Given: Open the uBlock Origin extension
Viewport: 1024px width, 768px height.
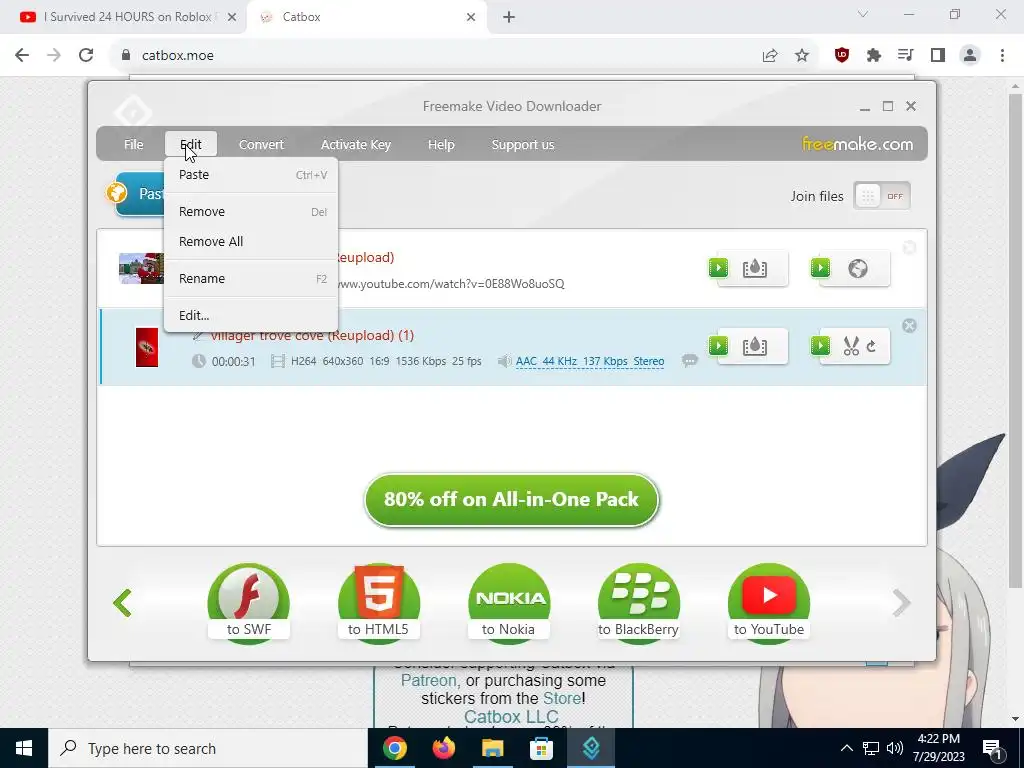Looking at the screenshot, I should (842, 56).
